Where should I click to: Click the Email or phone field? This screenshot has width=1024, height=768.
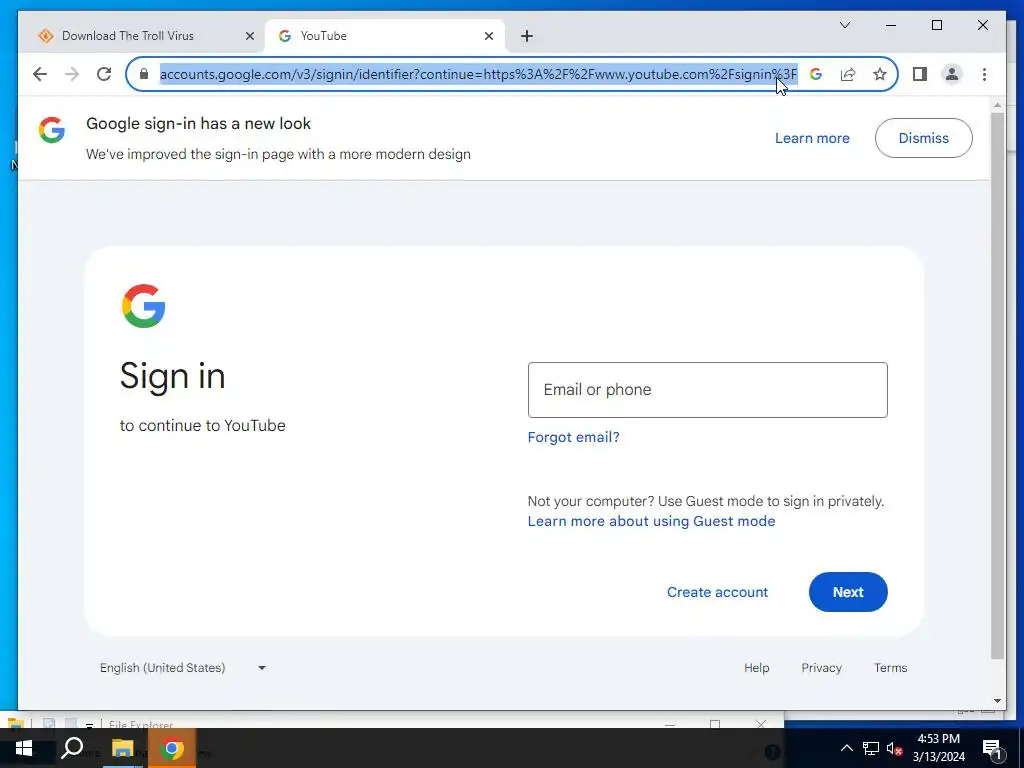pyautogui.click(x=707, y=390)
